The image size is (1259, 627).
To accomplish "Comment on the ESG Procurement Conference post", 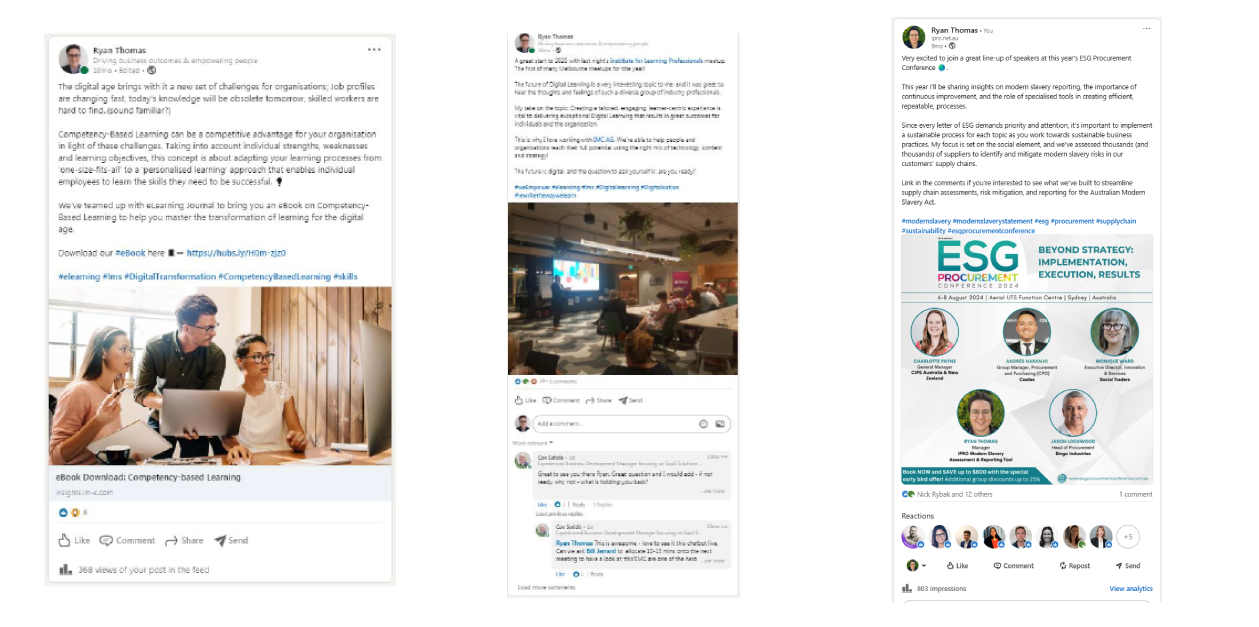I will (x=1012, y=565).
